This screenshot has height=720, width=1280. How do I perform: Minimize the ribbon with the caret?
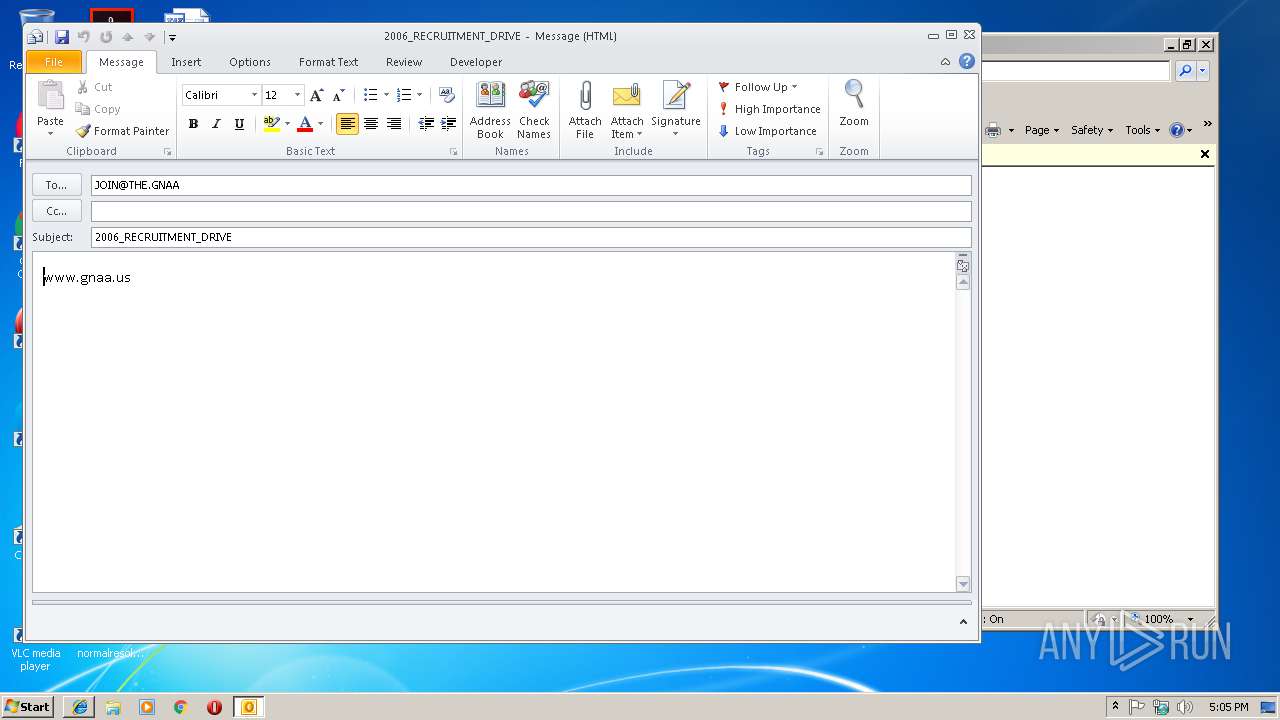tap(945, 62)
